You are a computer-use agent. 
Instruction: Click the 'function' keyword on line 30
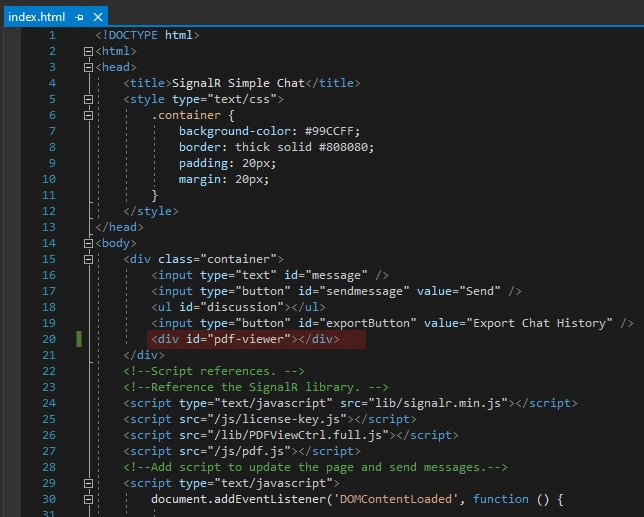click(501, 499)
